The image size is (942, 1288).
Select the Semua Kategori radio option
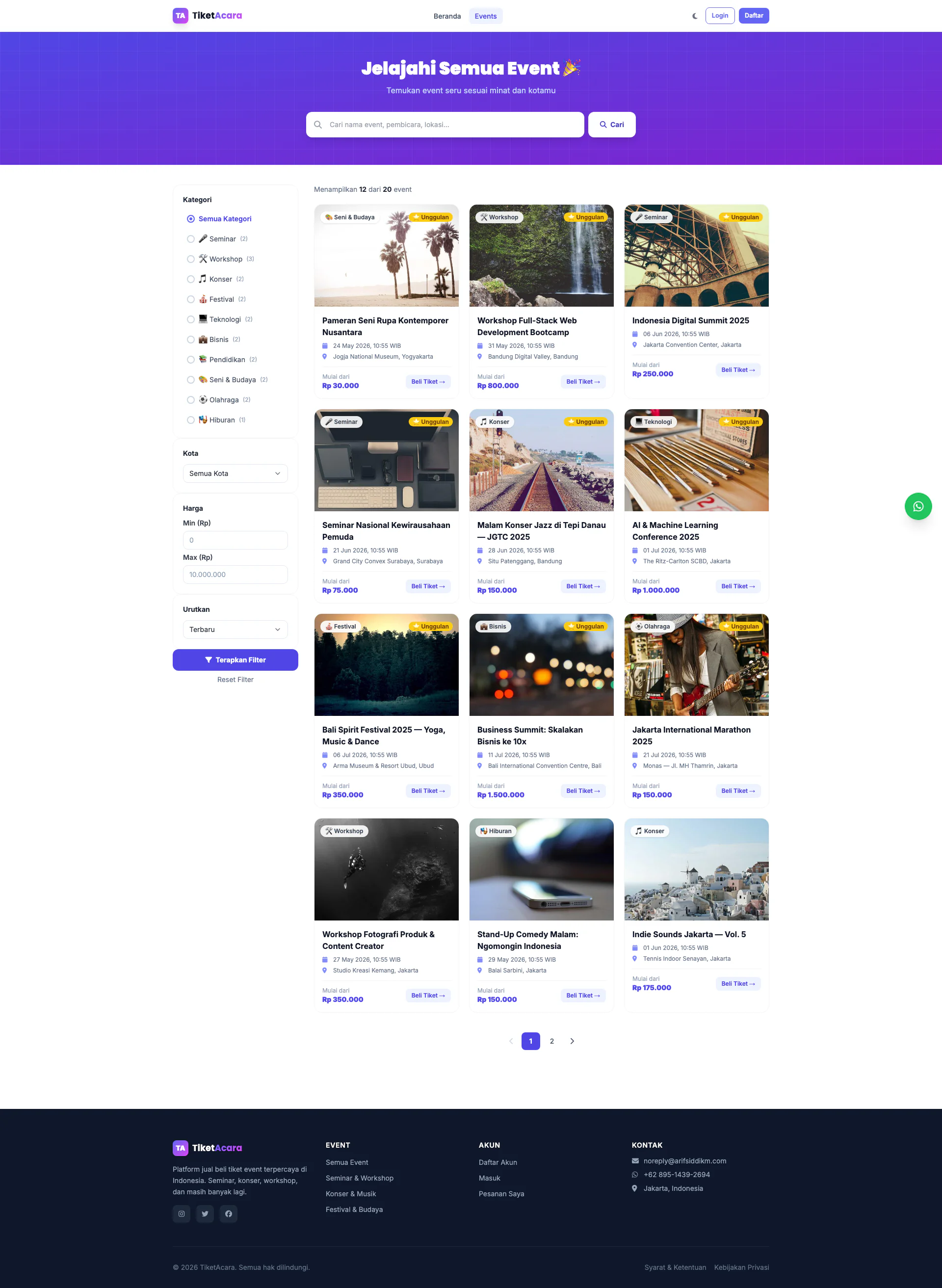pyautogui.click(x=191, y=219)
